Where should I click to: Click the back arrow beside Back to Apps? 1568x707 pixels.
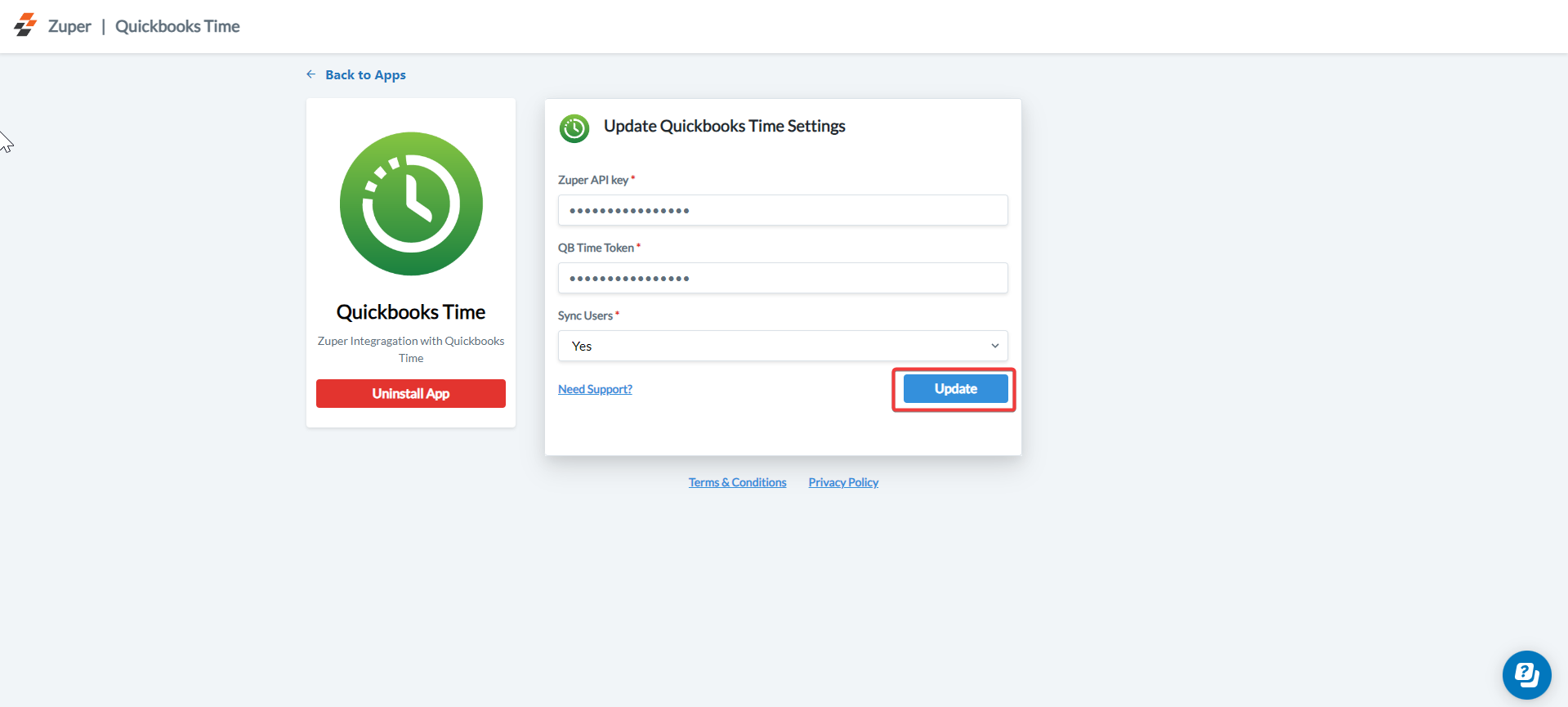click(311, 74)
